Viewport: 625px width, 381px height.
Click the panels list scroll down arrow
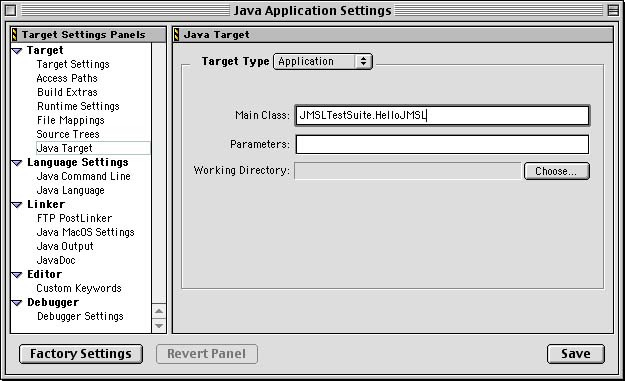coord(159,326)
